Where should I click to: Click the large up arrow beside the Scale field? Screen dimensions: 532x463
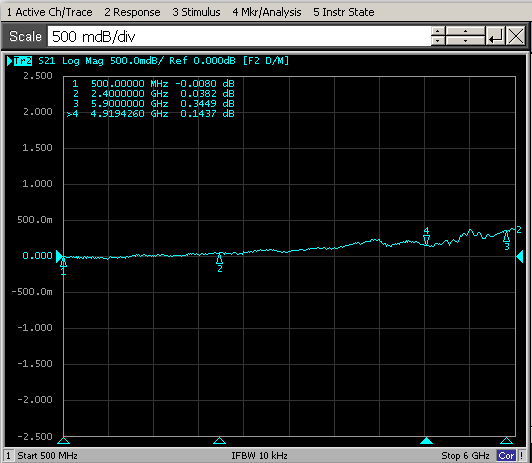[465, 31]
